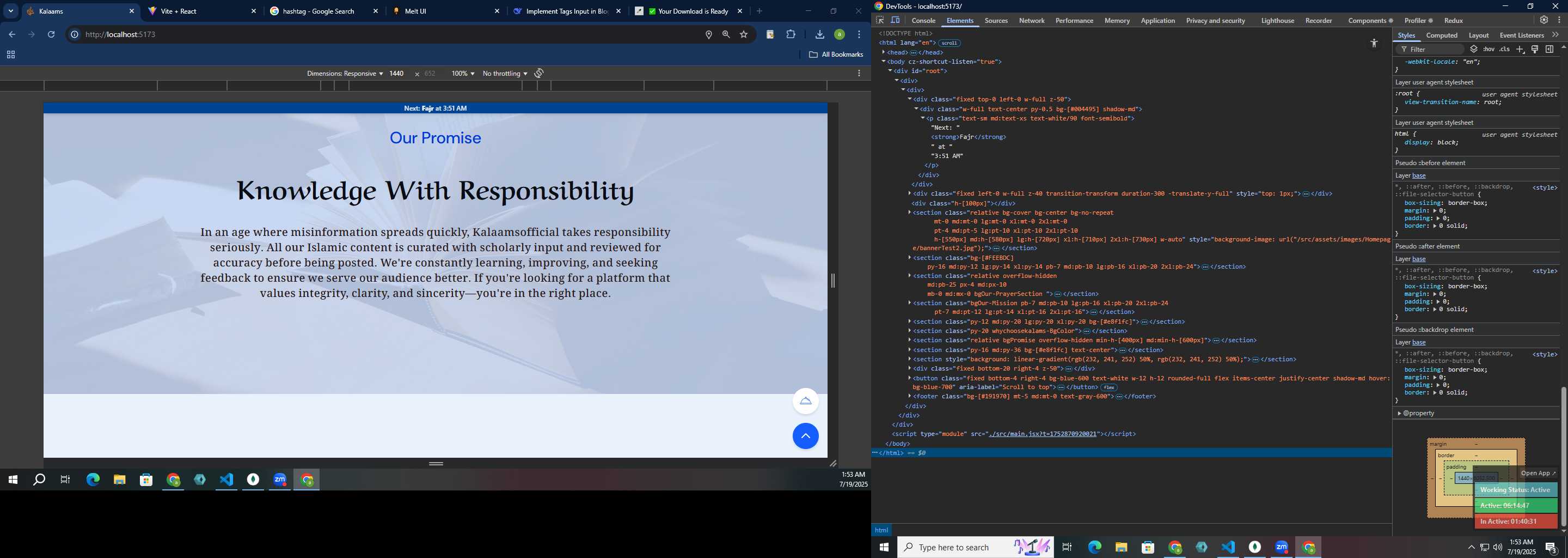This screenshot has height=558, width=1568.
Task: Click the Open App button in overlay
Action: [x=1538, y=474]
